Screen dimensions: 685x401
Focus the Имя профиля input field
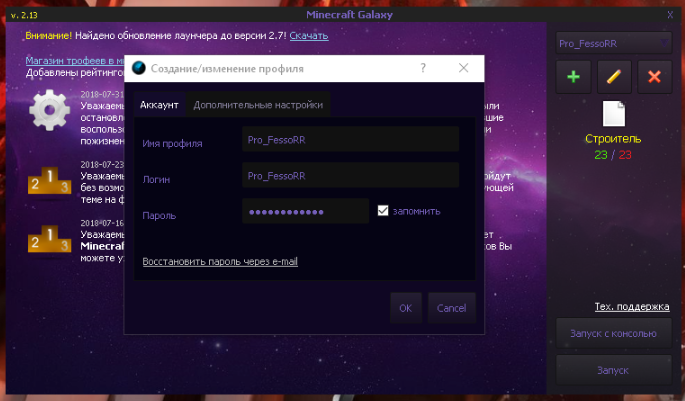[x=350, y=139]
